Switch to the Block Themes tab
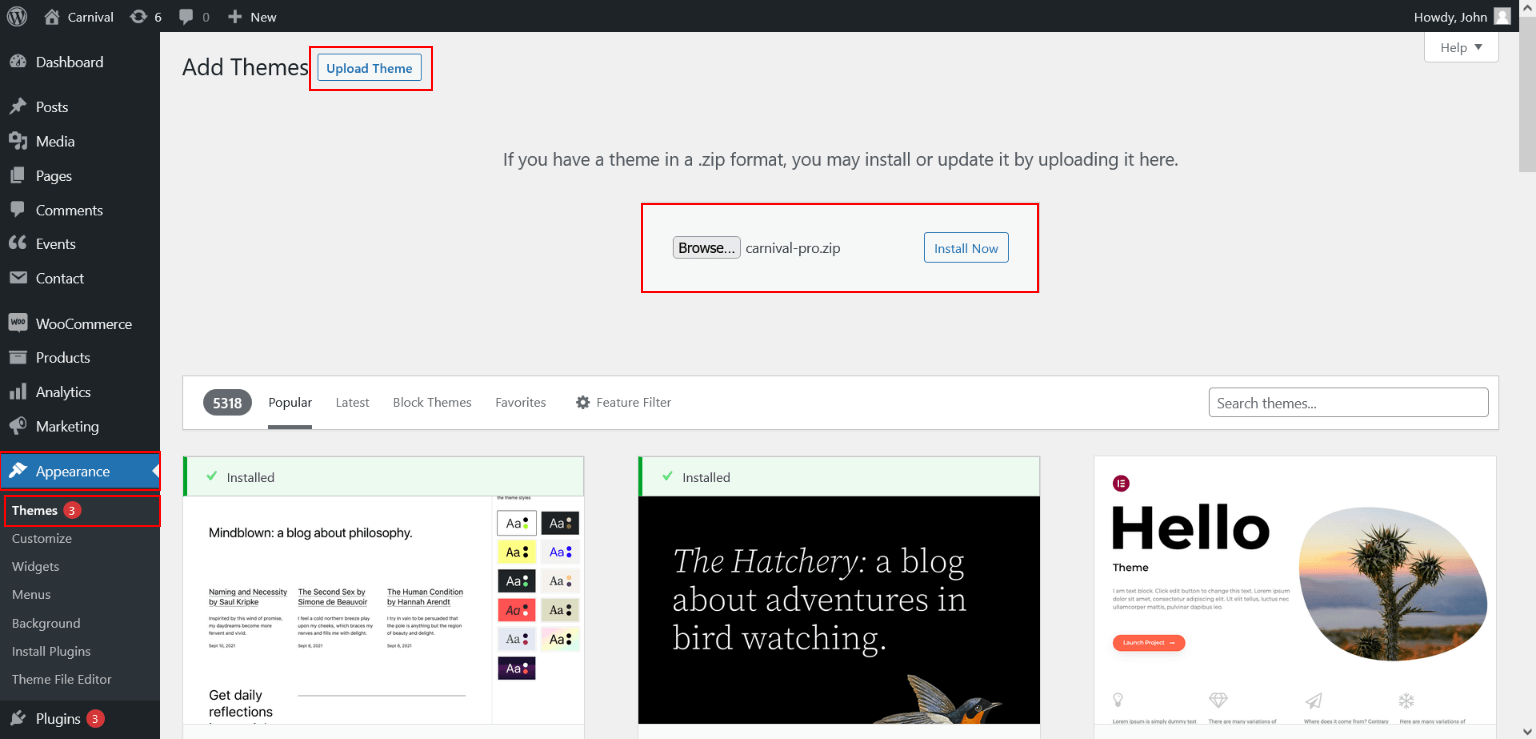 tap(432, 403)
